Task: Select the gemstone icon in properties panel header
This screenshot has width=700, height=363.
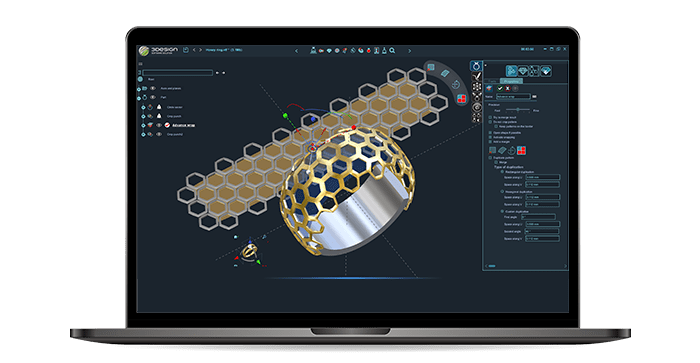Action: pos(523,71)
